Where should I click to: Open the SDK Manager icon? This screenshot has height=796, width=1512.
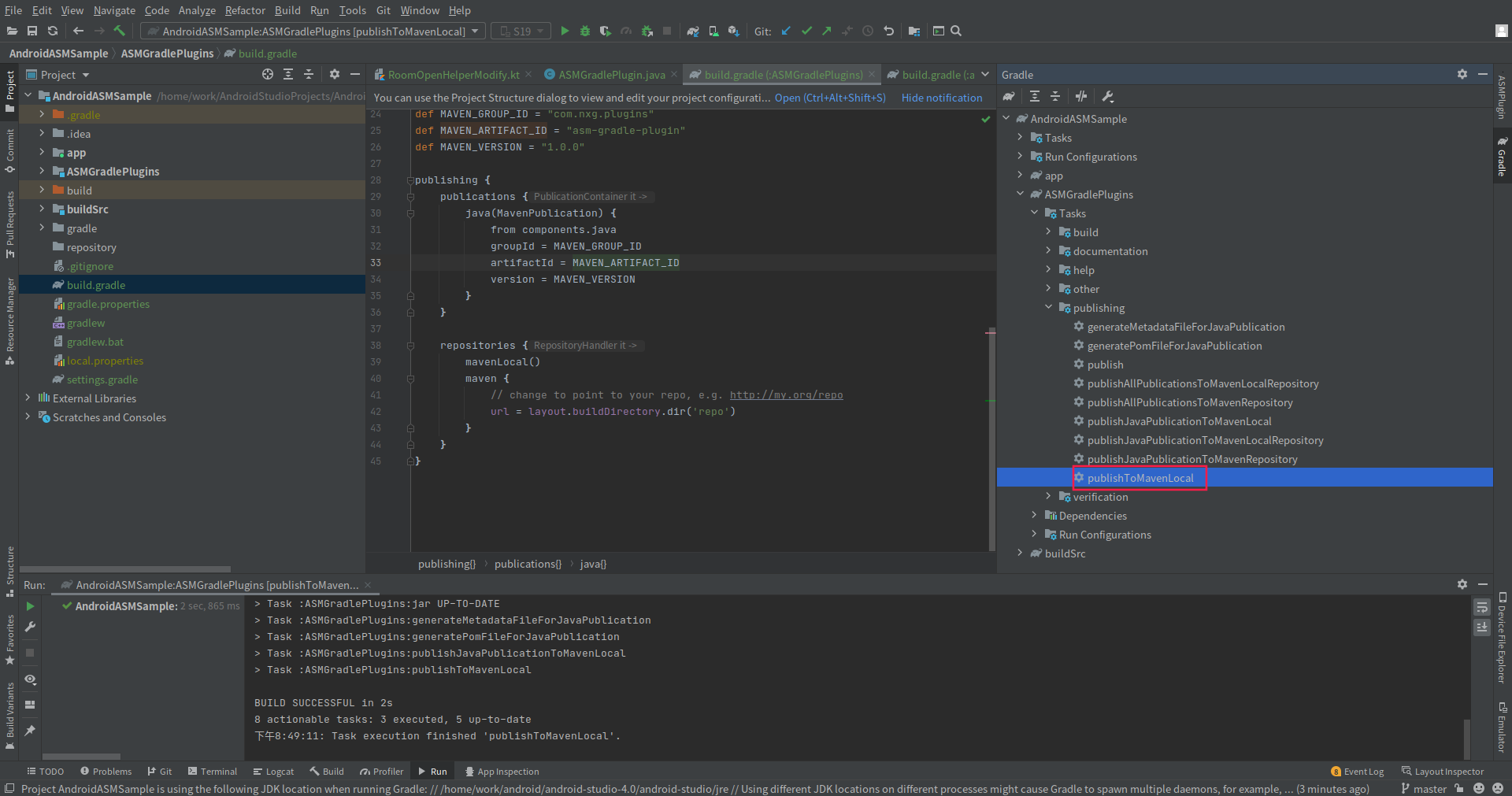tap(734, 31)
